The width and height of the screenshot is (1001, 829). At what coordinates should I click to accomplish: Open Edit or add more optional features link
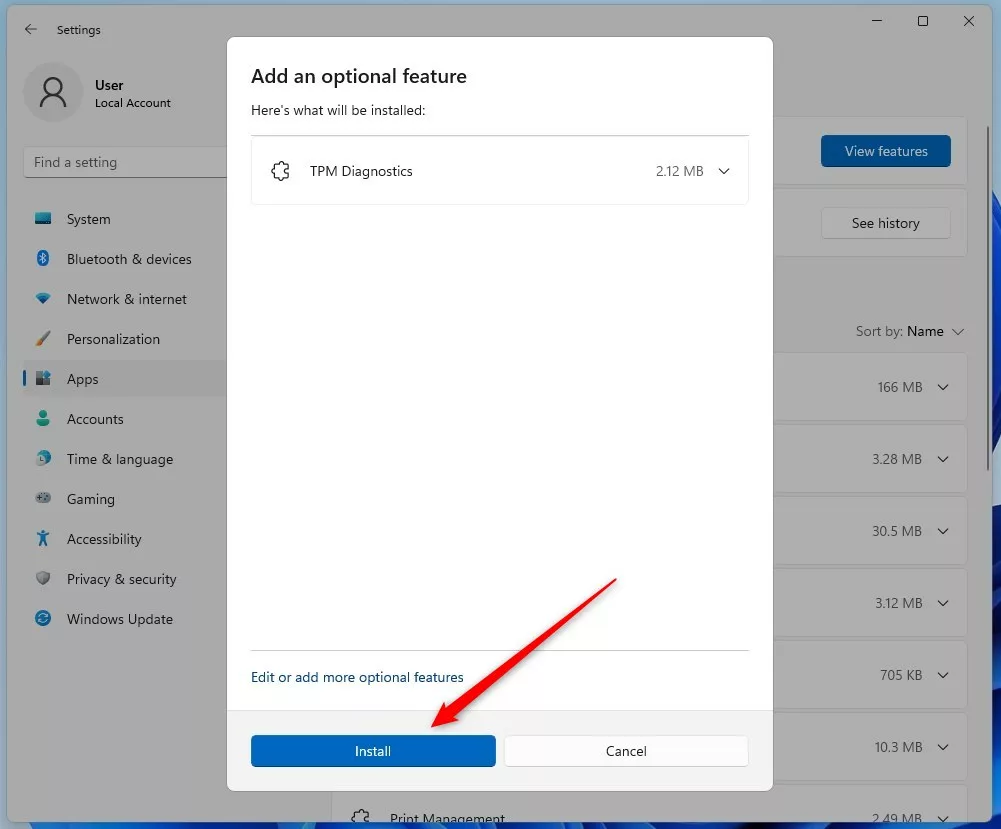(x=357, y=677)
